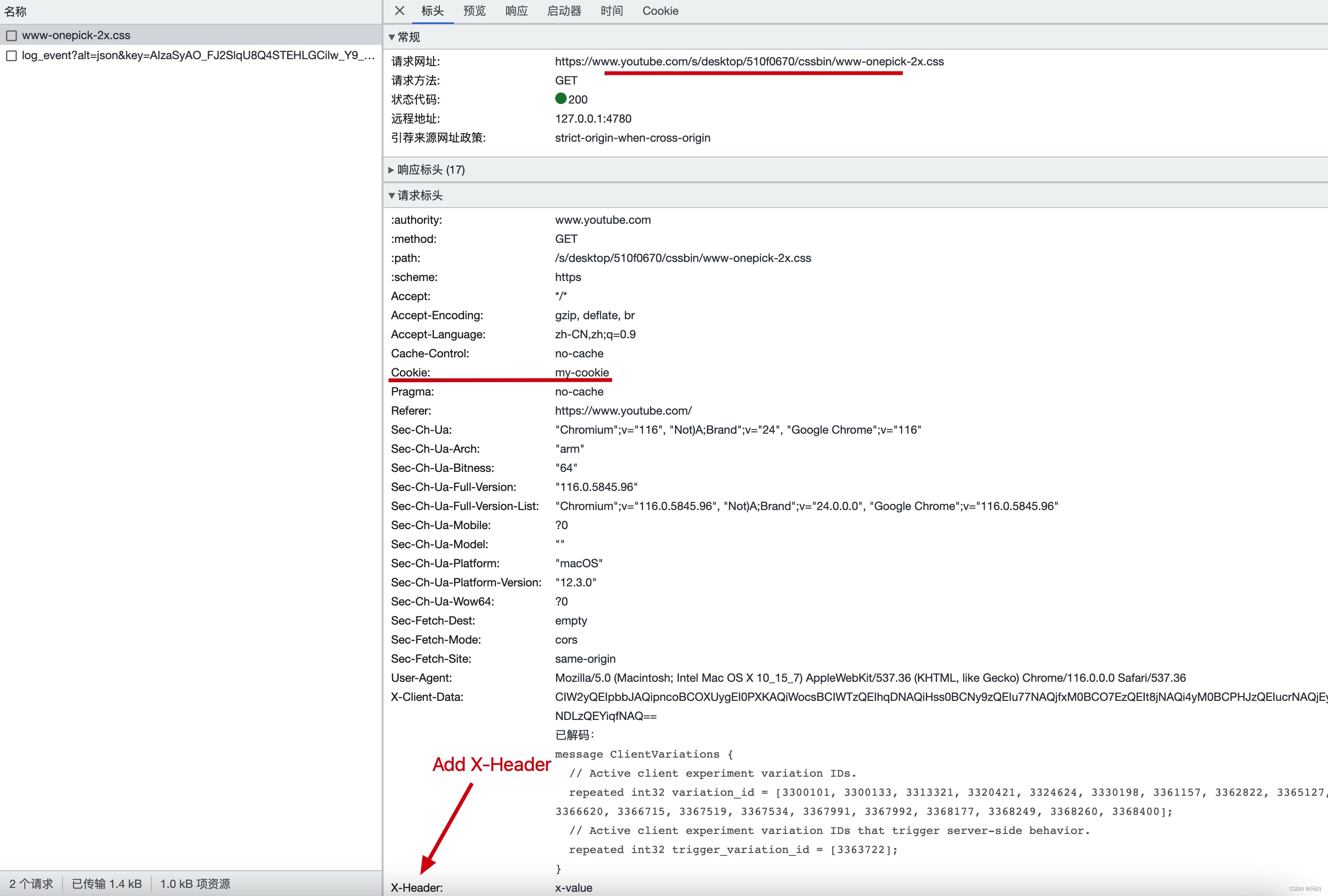Click the trigger_variation_id = [3363722] line
The image size is (1328, 896).
point(733,850)
